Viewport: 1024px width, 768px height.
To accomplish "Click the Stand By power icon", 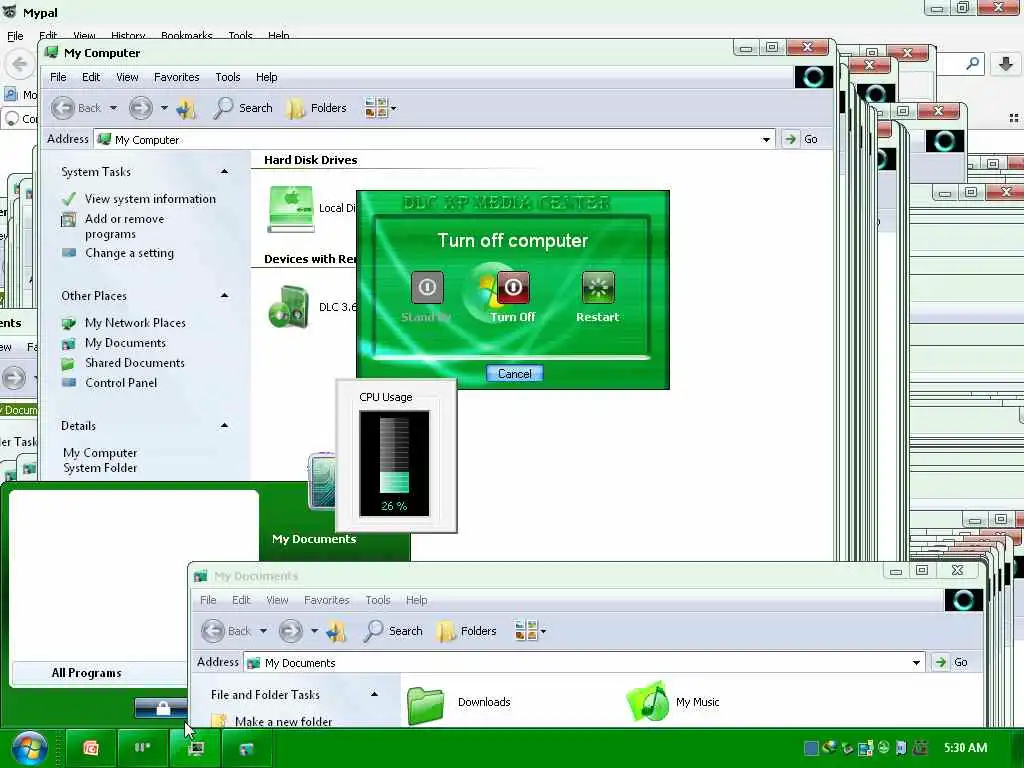I will (x=427, y=287).
